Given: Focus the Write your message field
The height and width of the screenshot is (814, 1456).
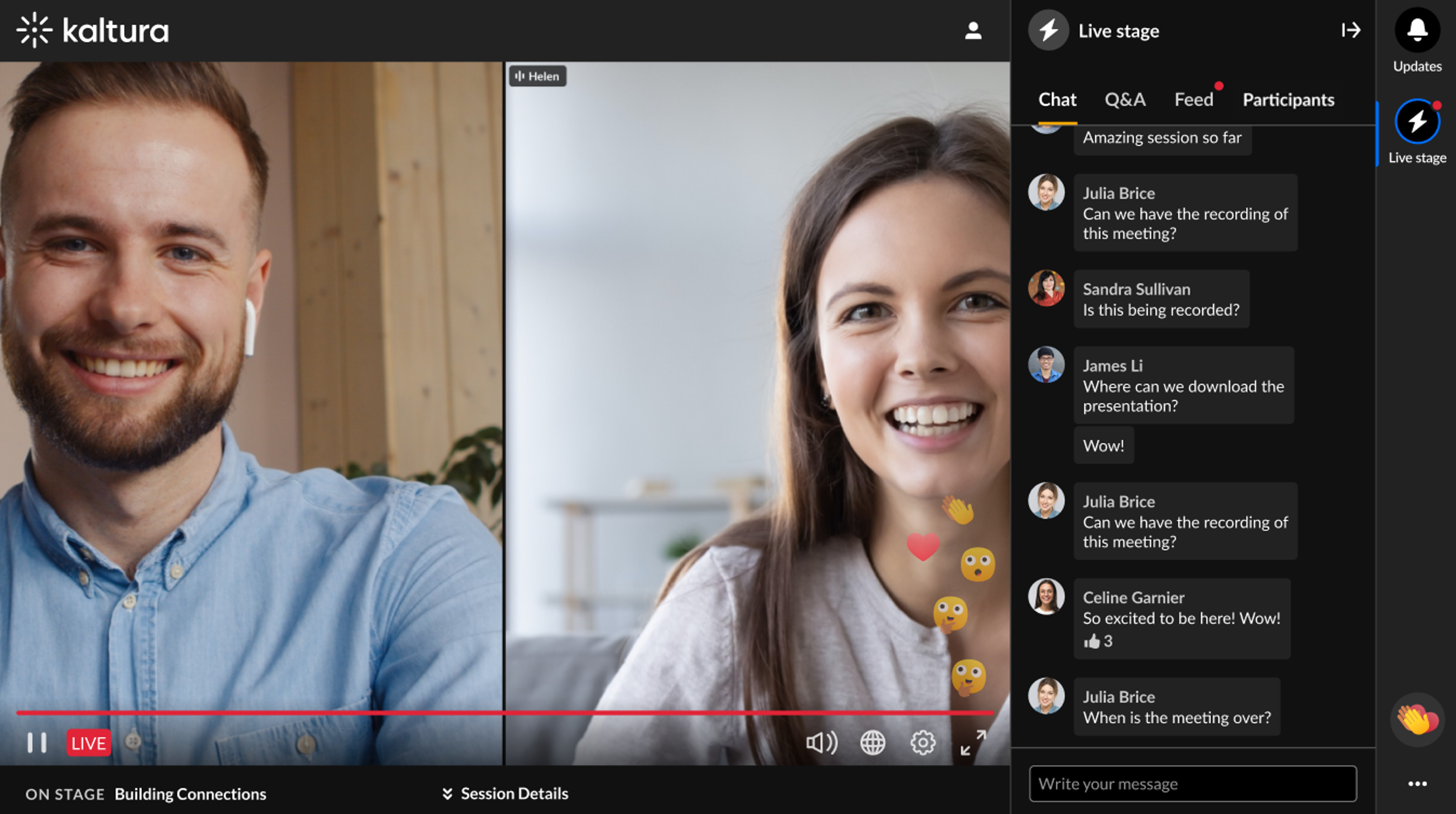Looking at the screenshot, I should (1193, 784).
